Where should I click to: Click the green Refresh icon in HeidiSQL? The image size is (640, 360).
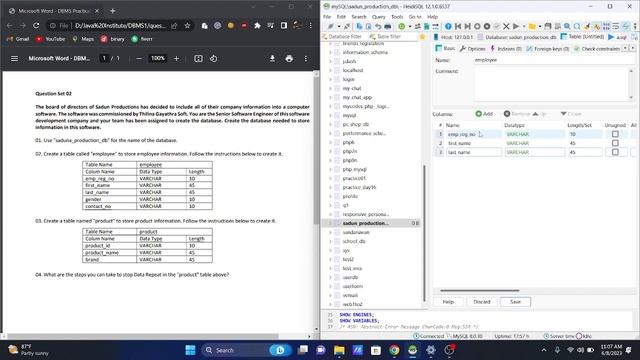tap(402, 26)
